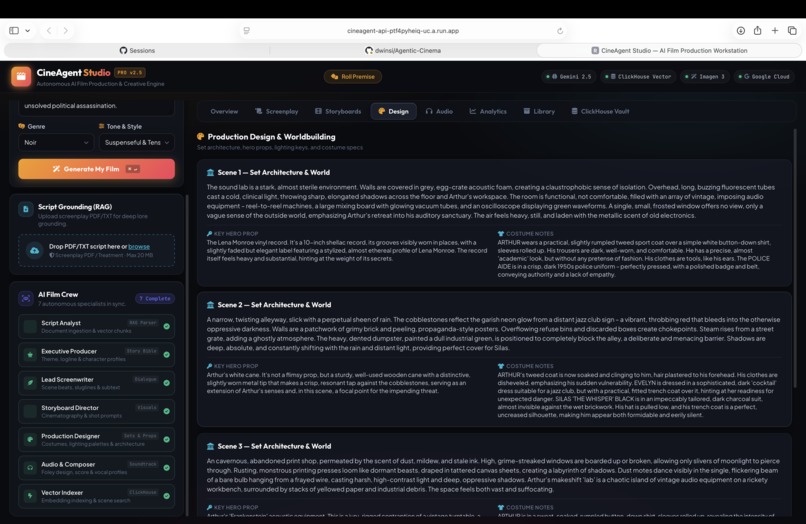Click the Script Grounding document icon
806x524 pixels.
pyautogui.click(x=25, y=209)
